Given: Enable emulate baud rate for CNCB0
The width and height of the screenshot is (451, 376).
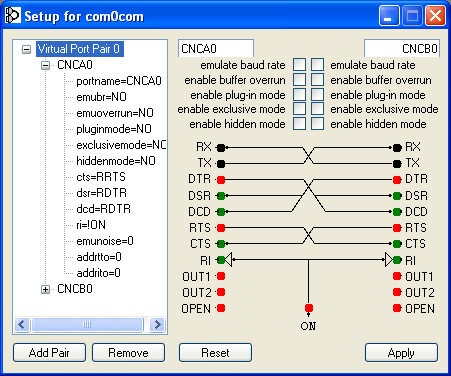Looking at the screenshot, I should tap(318, 65).
